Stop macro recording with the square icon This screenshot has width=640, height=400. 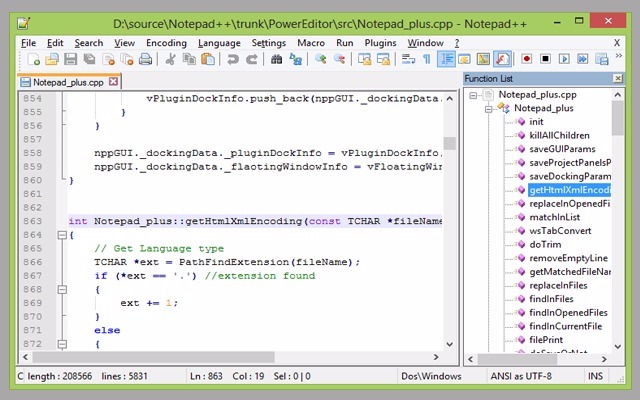point(545,59)
